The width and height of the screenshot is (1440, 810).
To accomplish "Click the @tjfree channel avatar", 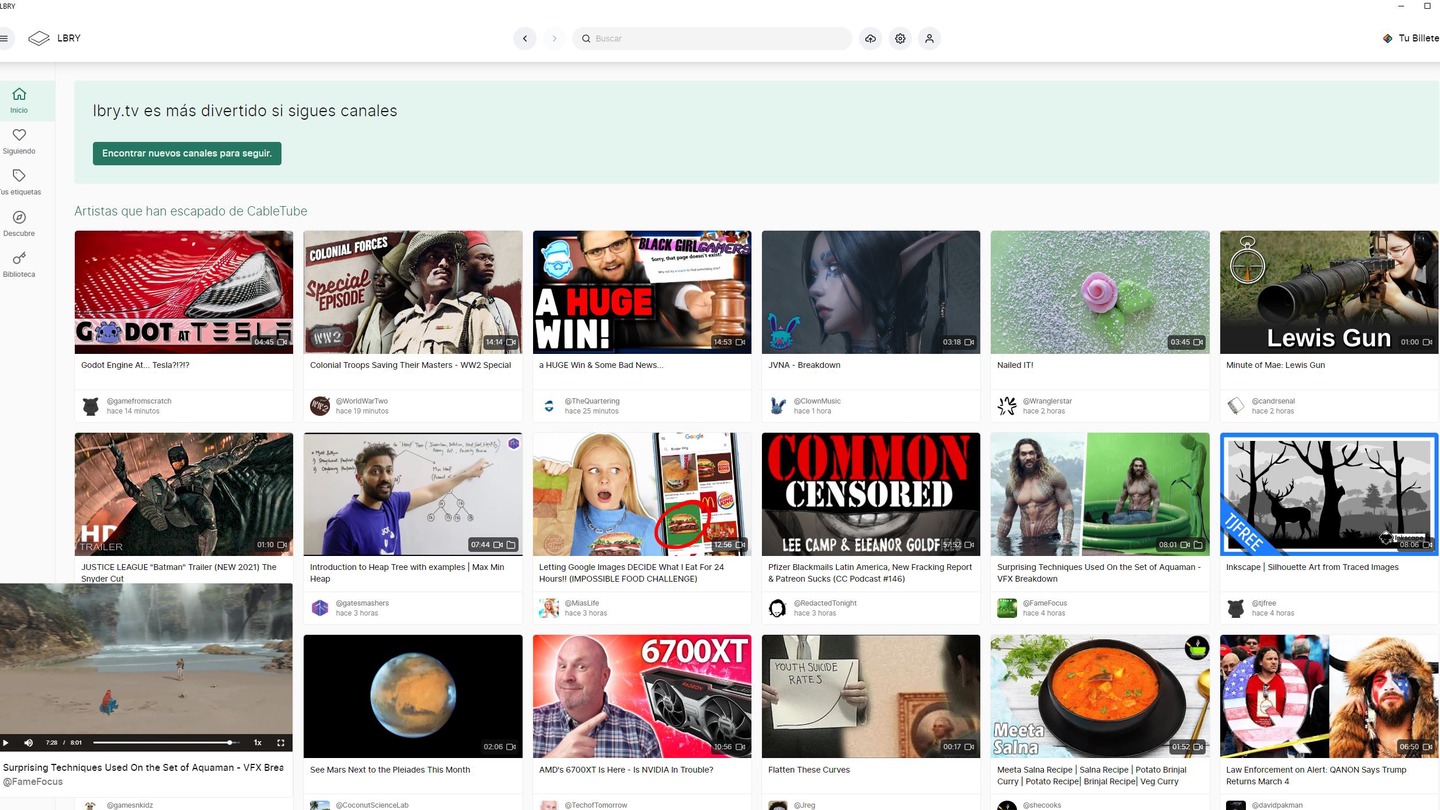I will 1236,608.
